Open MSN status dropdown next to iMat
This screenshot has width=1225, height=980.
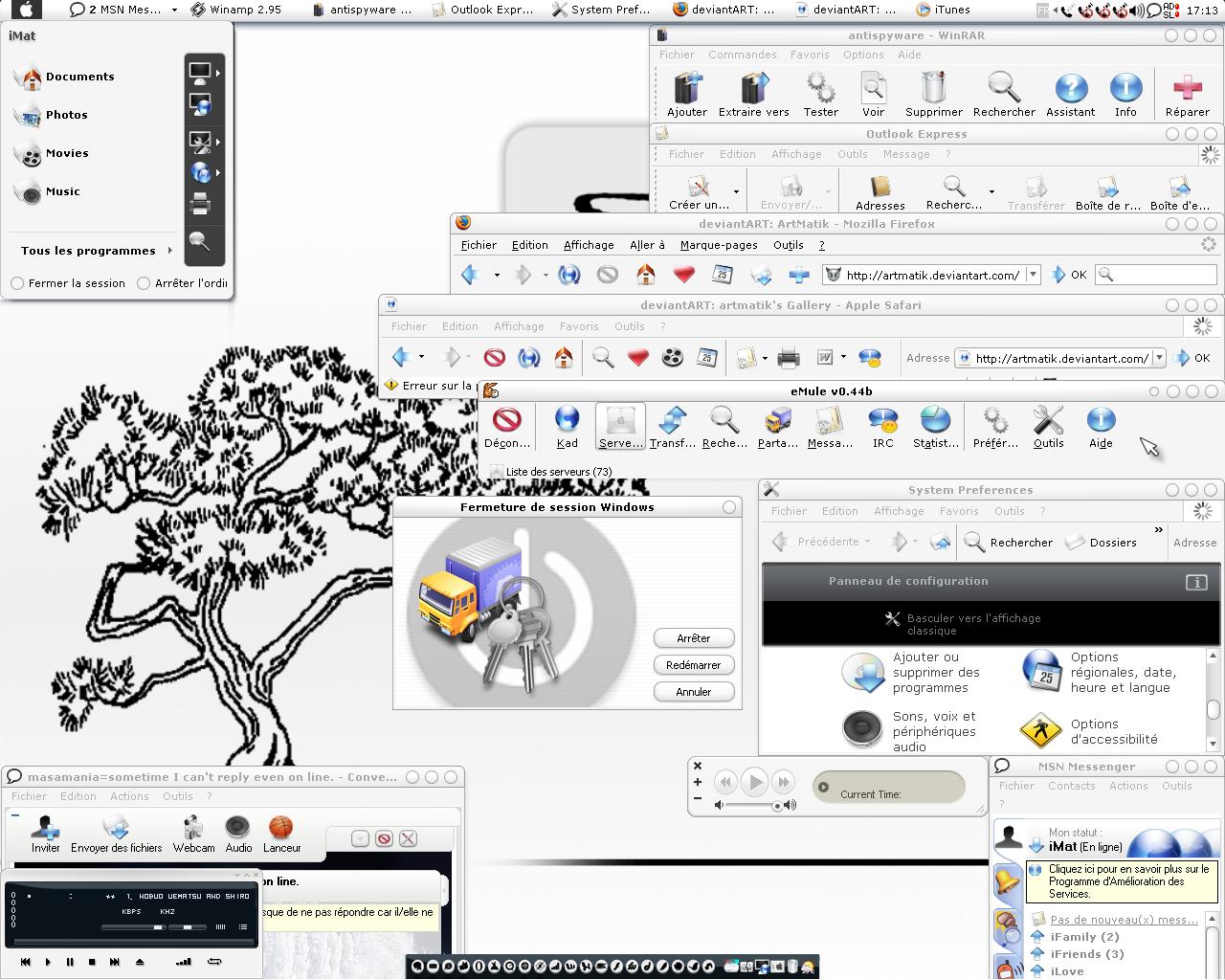point(1036,846)
